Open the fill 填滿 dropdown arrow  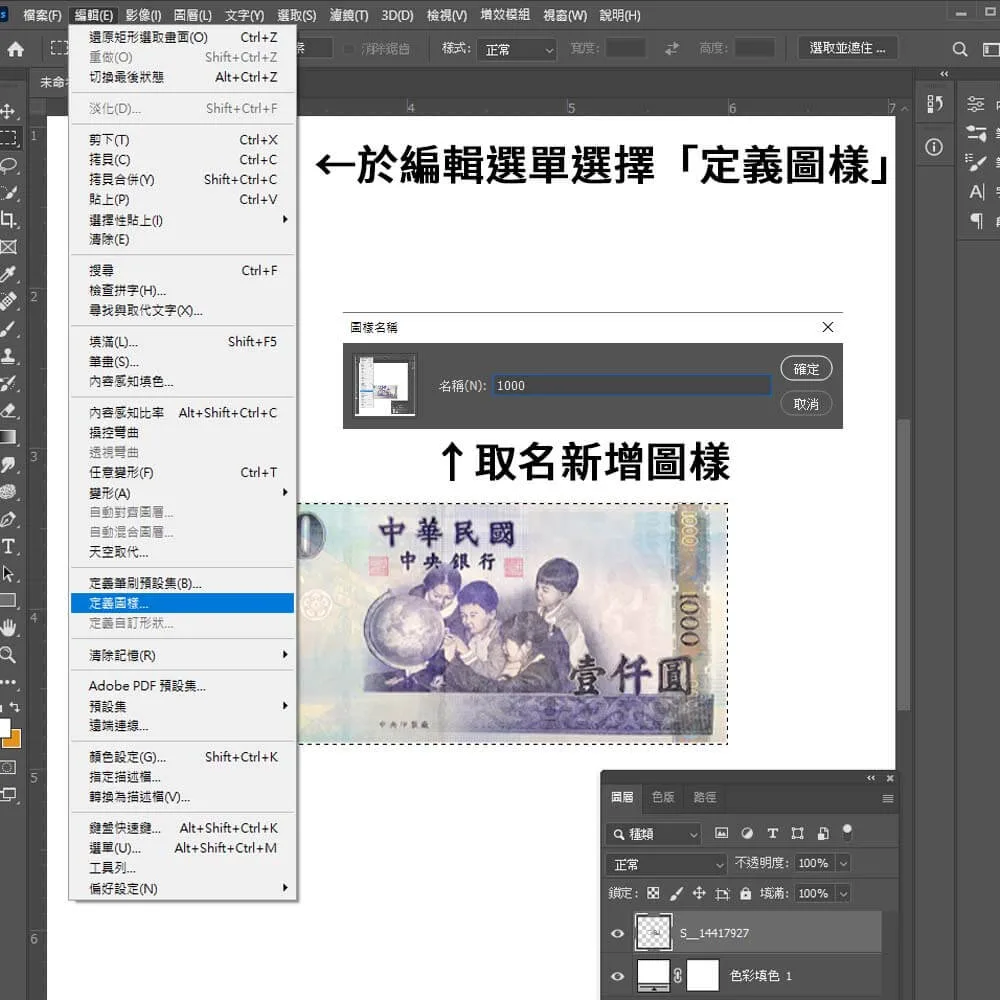click(843, 893)
